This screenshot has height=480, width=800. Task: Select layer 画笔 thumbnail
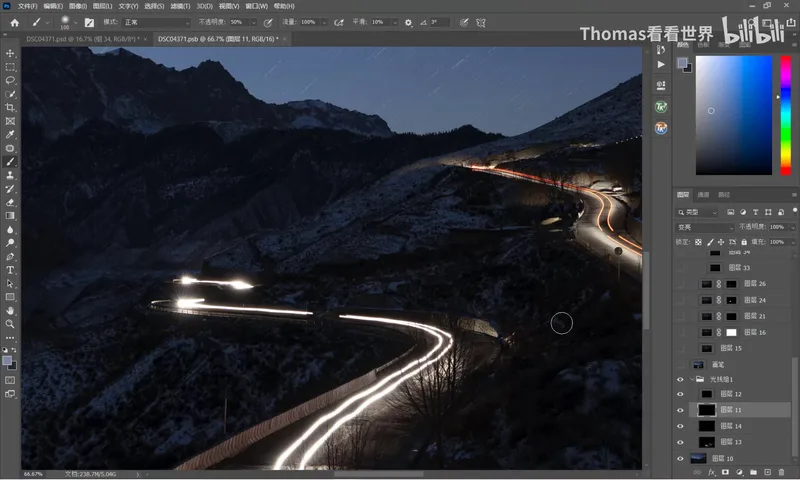pyautogui.click(x=698, y=364)
